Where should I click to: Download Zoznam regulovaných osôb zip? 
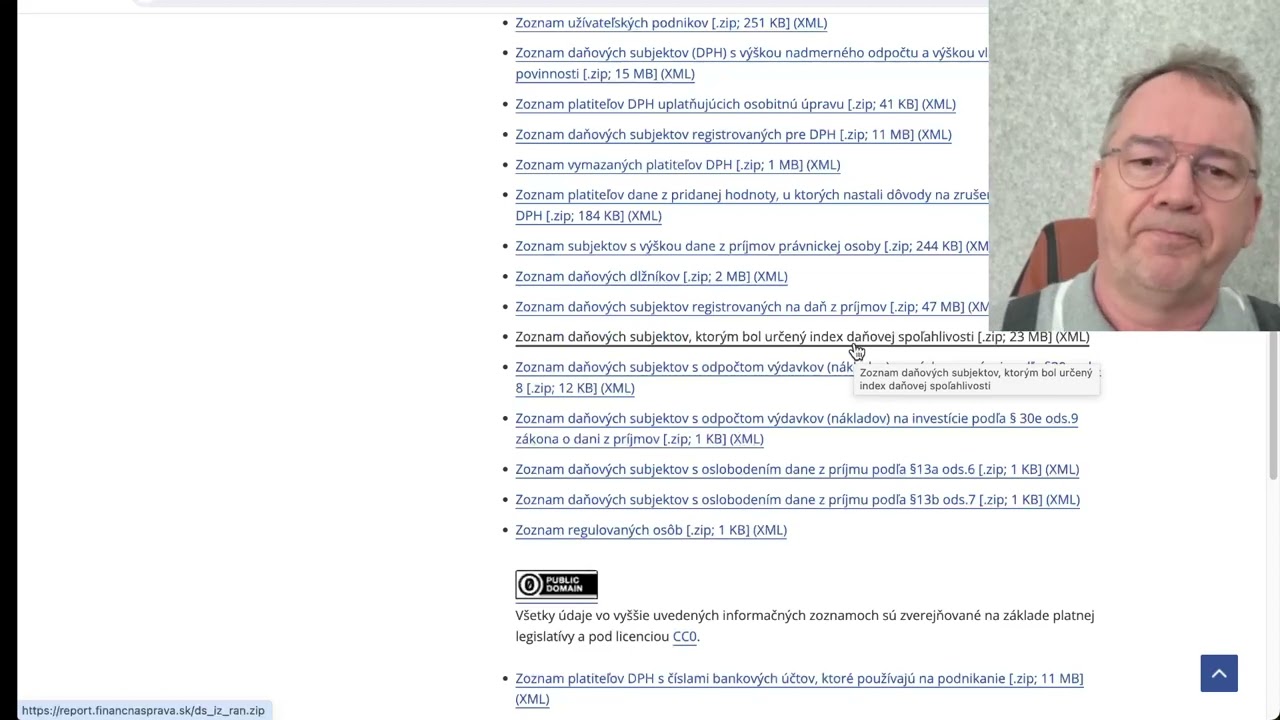(650, 531)
